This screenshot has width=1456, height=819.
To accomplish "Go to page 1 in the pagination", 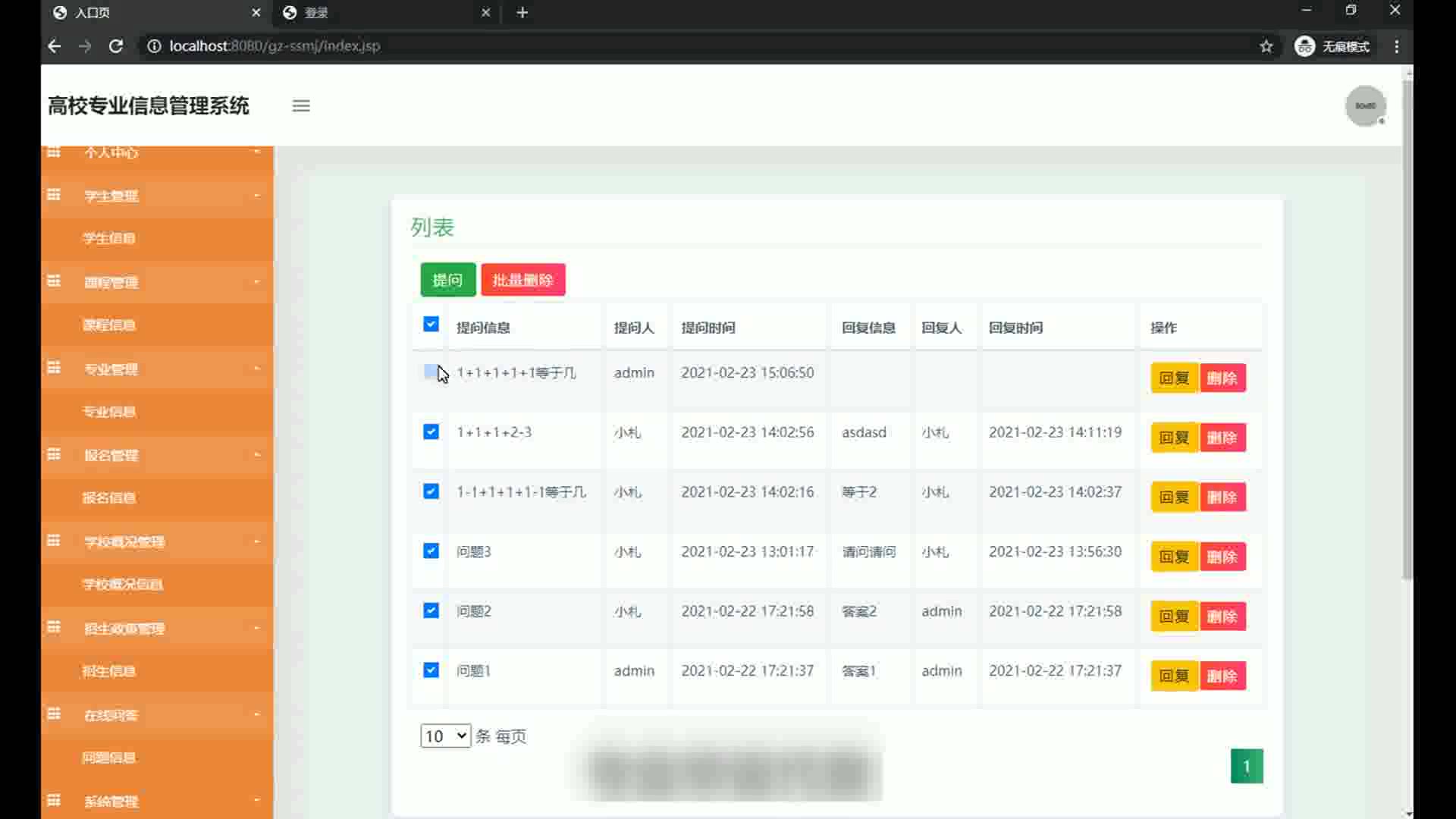I will [1246, 766].
